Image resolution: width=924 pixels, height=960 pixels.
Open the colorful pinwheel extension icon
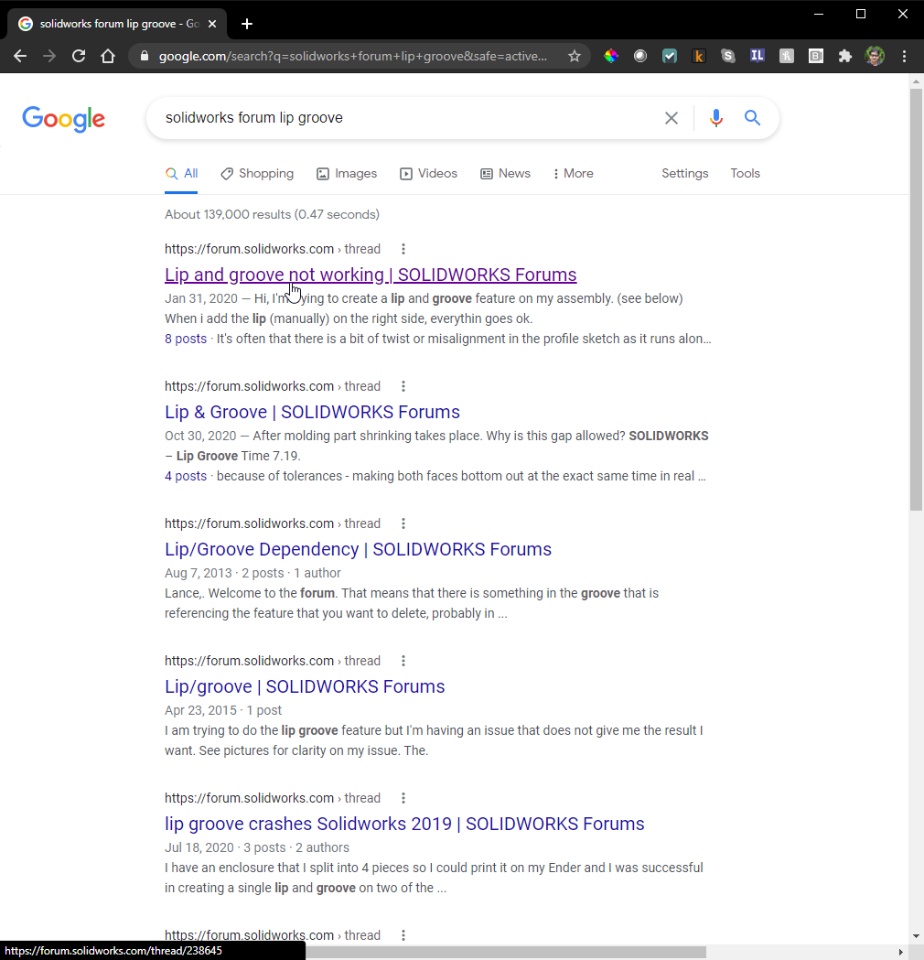611,56
